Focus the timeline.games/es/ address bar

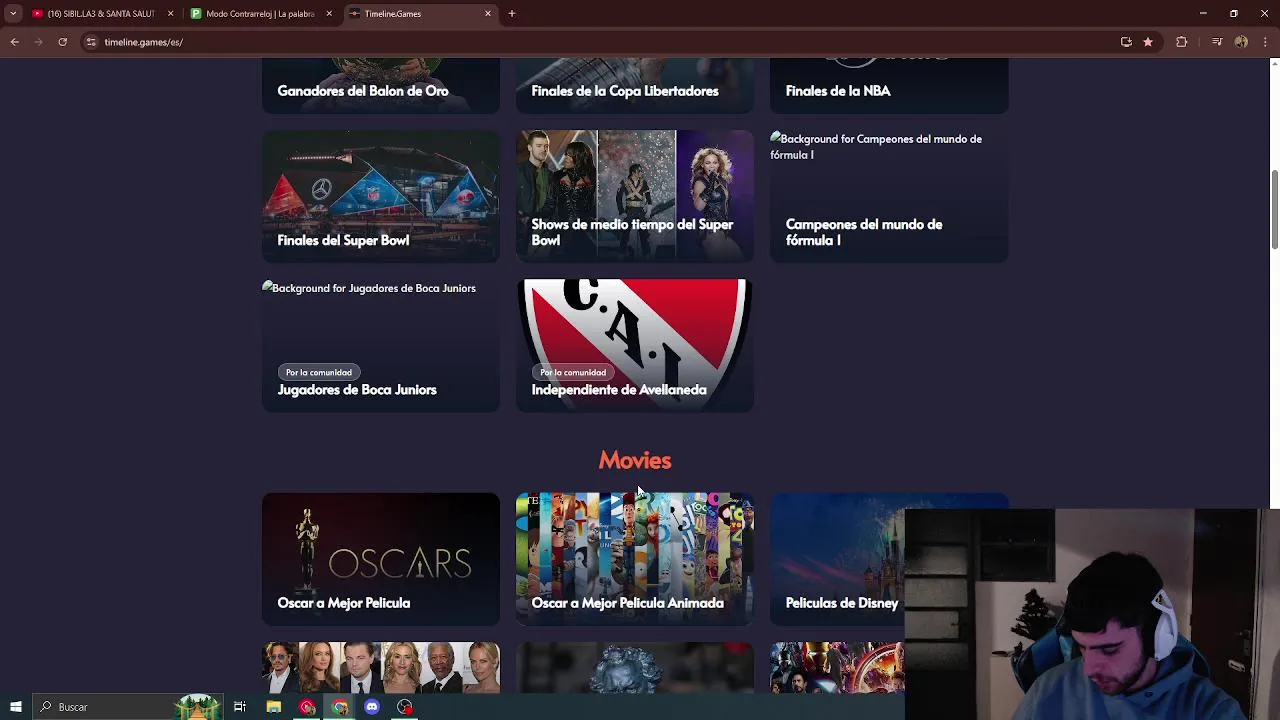(600, 42)
